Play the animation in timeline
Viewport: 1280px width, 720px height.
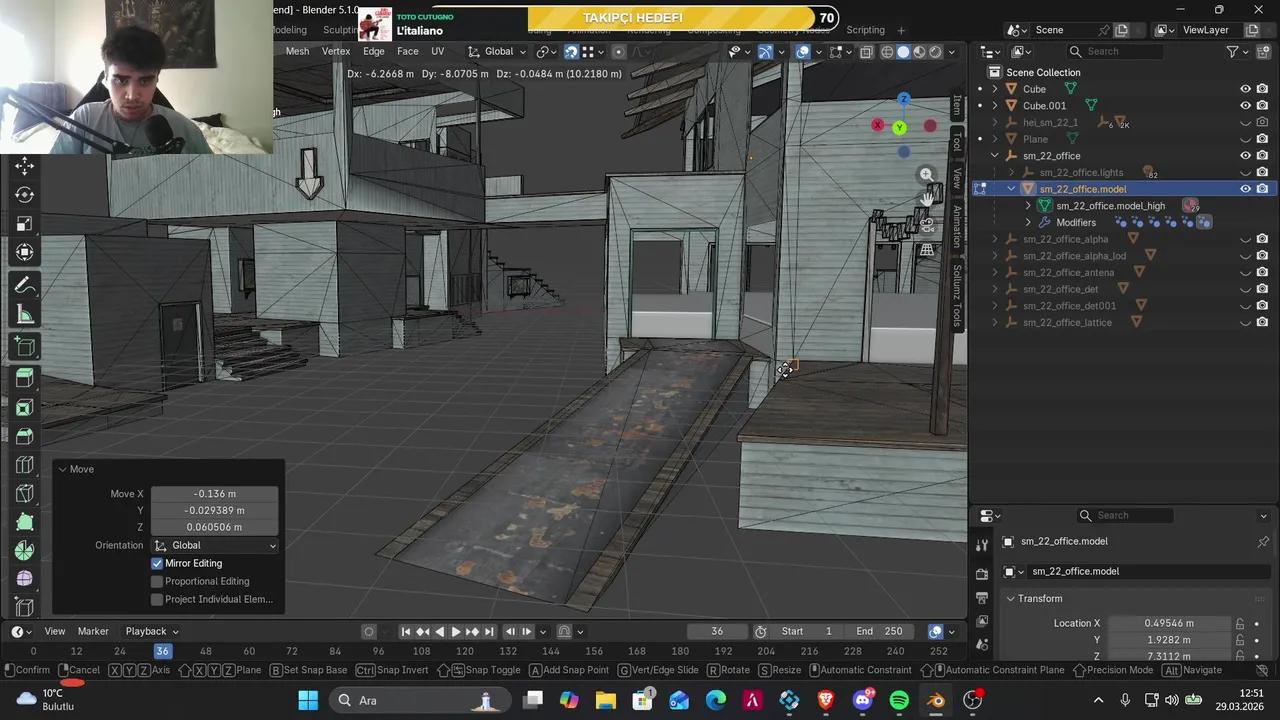(x=456, y=631)
